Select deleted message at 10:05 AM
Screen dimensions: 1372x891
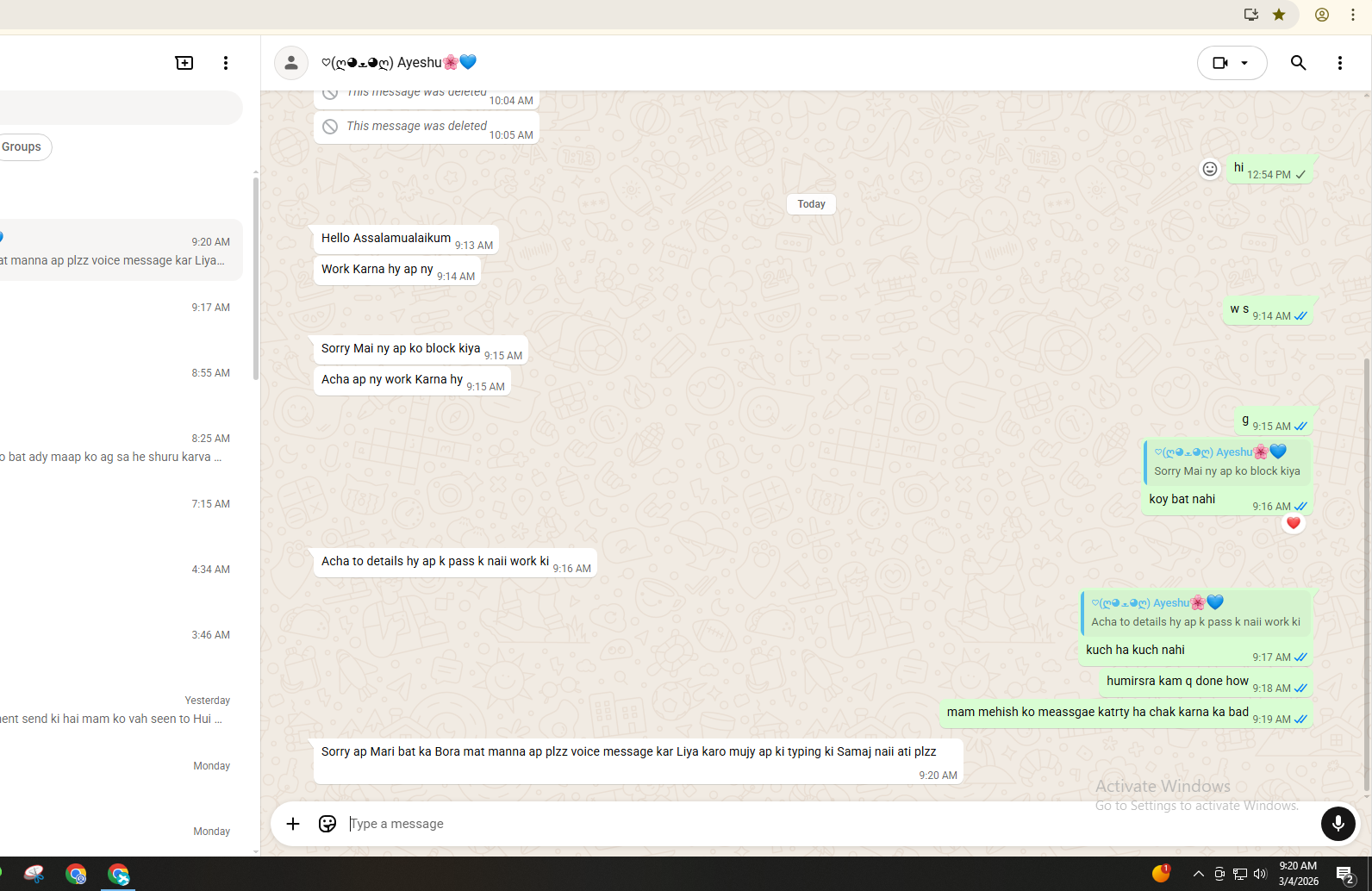(x=427, y=128)
